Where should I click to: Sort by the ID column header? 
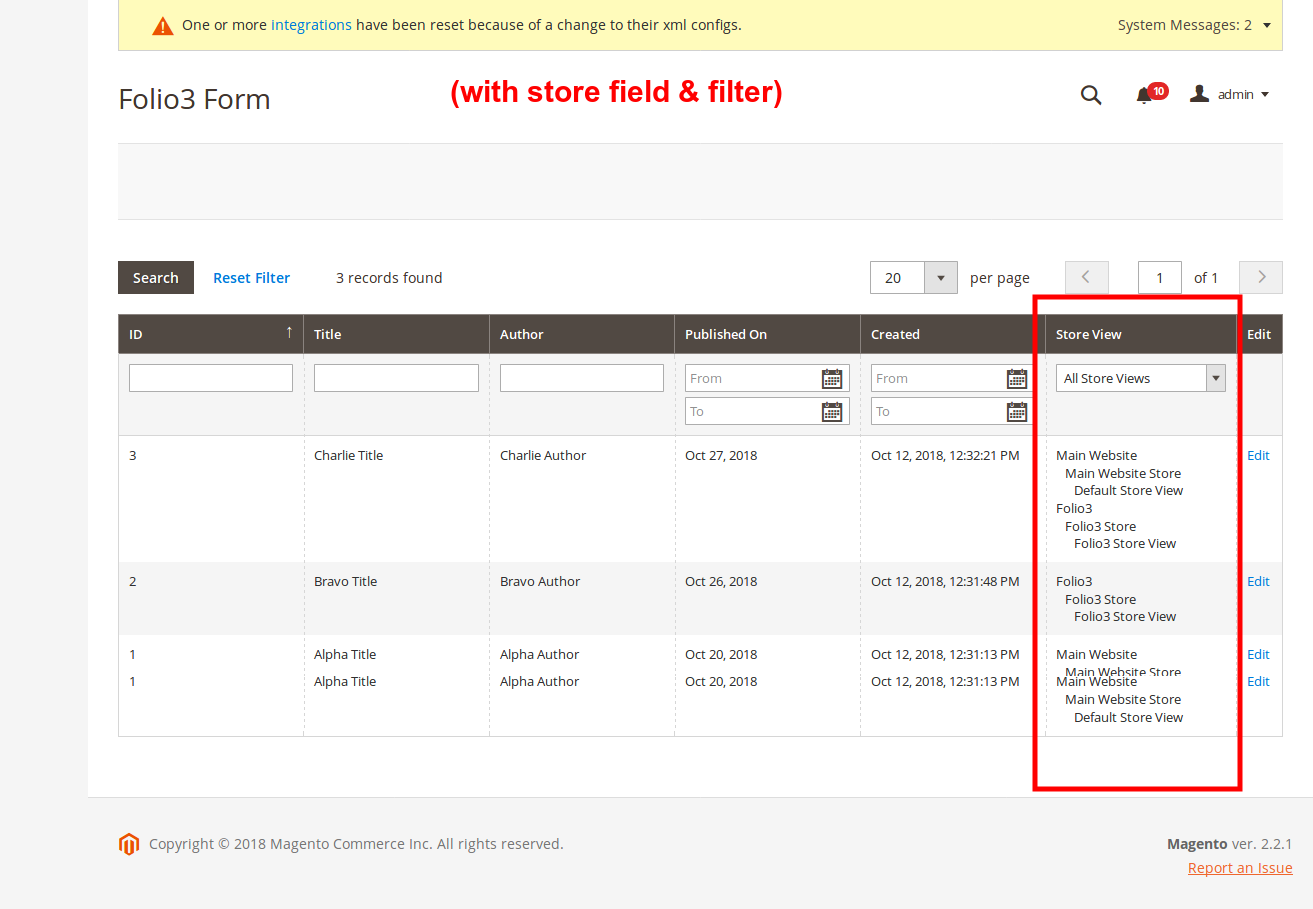point(211,334)
